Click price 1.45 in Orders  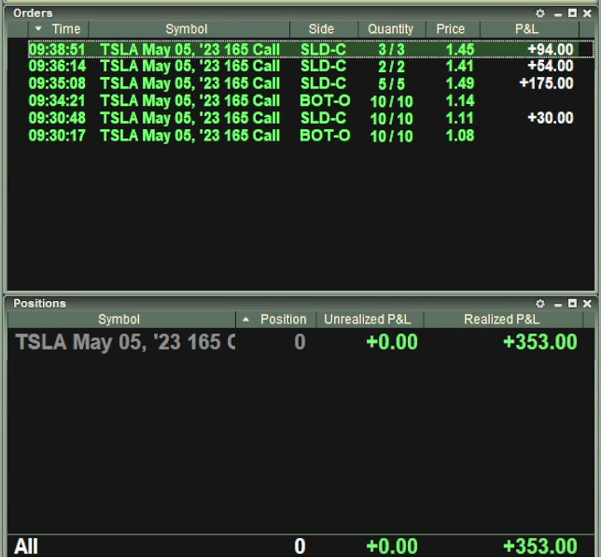(x=460, y=49)
